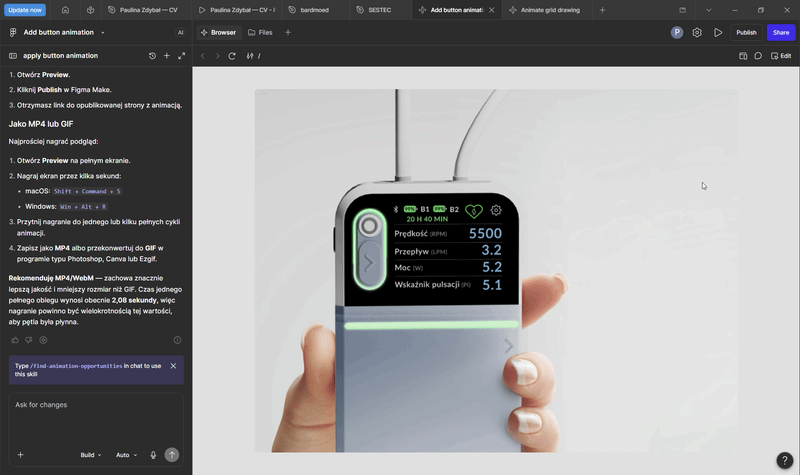Click the thumbs up feedback icon
The width and height of the screenshot is (800, 475).
coord(15,340)
